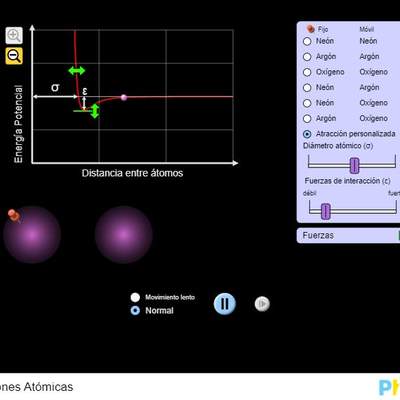
Task: Click the Fijo column header text
Action: pos(323,29)
